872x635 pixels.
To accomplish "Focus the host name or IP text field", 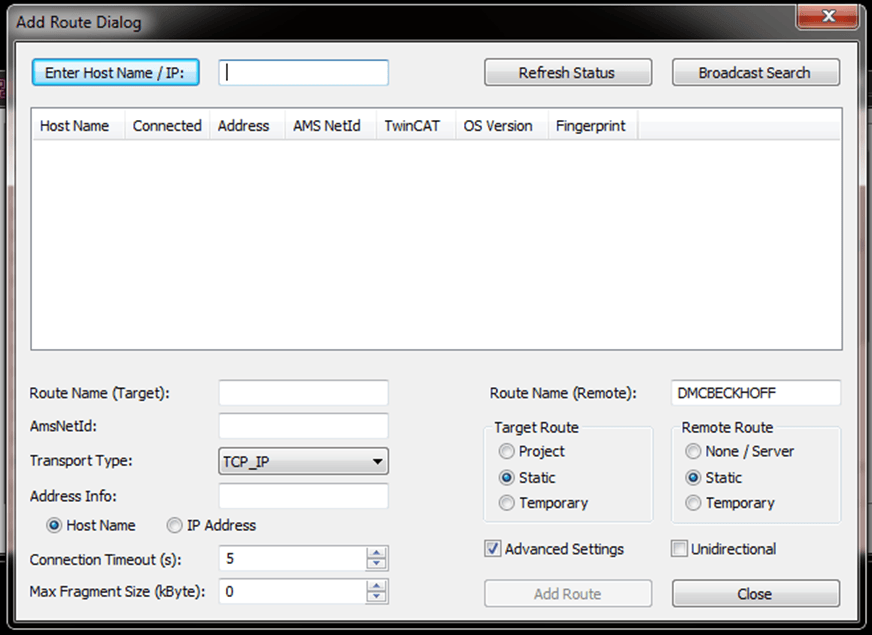I will [304, 73].
